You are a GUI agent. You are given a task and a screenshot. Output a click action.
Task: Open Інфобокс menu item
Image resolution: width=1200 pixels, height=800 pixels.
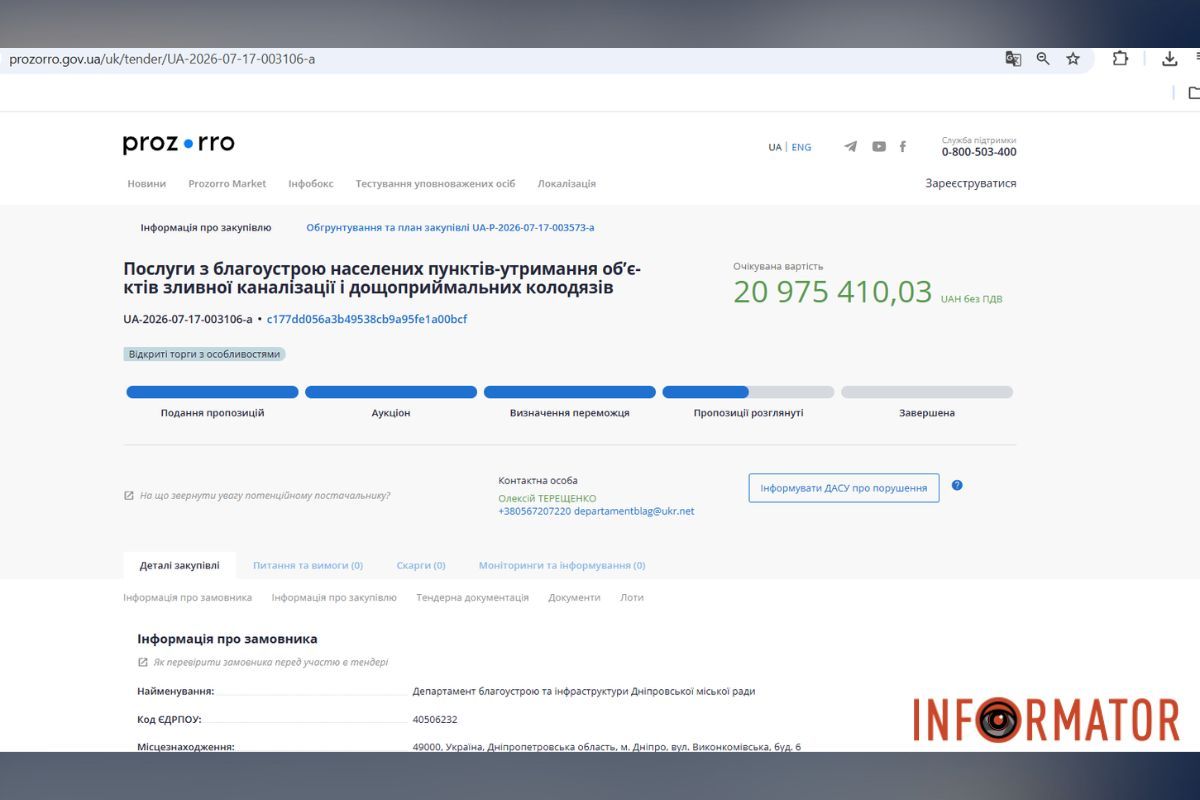(x=311, y=184)
